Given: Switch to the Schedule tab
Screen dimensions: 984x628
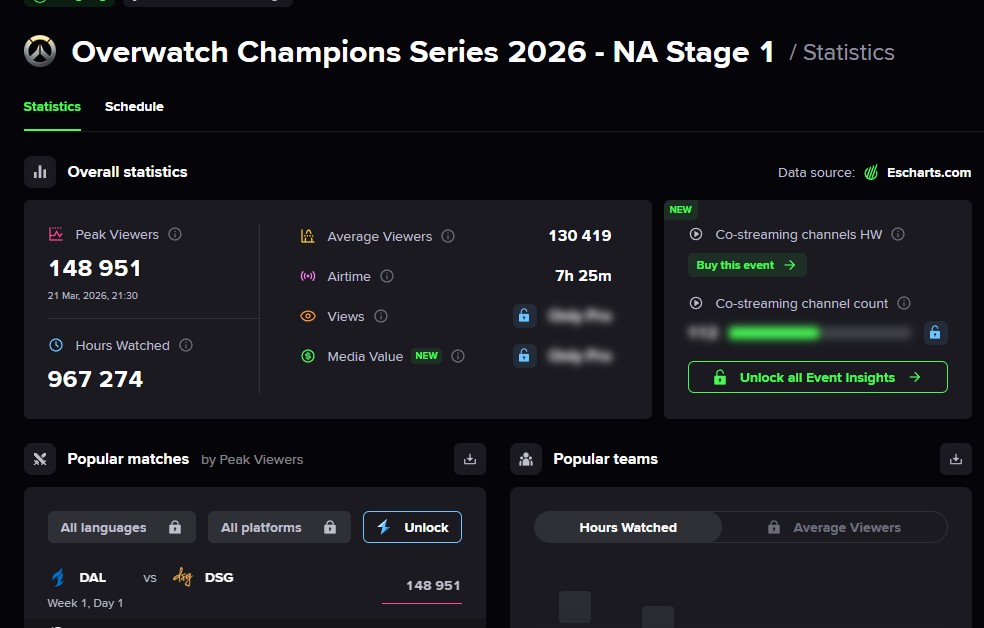Looking at the screenshot, I should [x=134, y=106].
